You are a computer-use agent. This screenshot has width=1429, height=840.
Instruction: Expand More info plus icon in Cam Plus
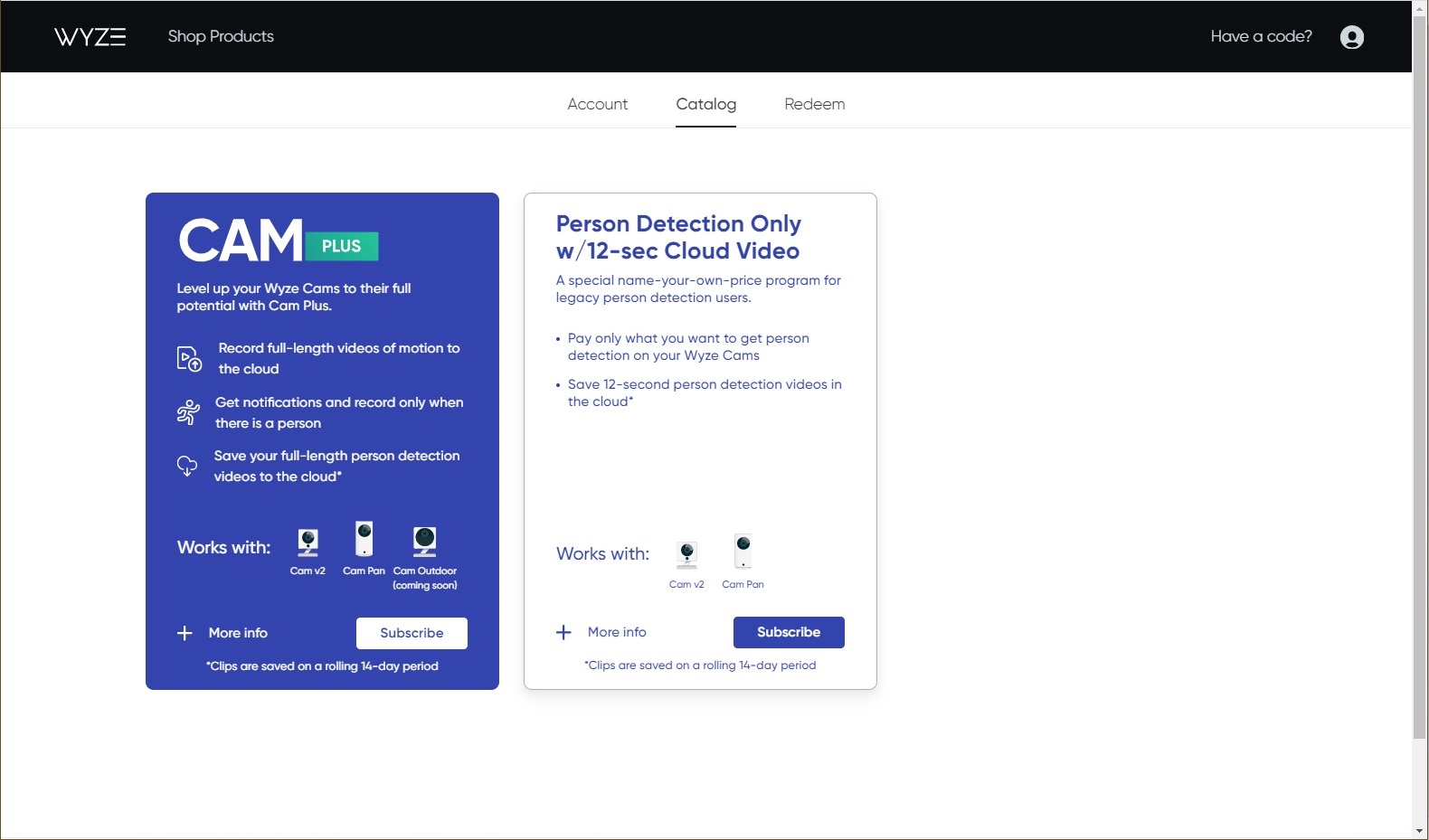[x=185, y=633]
